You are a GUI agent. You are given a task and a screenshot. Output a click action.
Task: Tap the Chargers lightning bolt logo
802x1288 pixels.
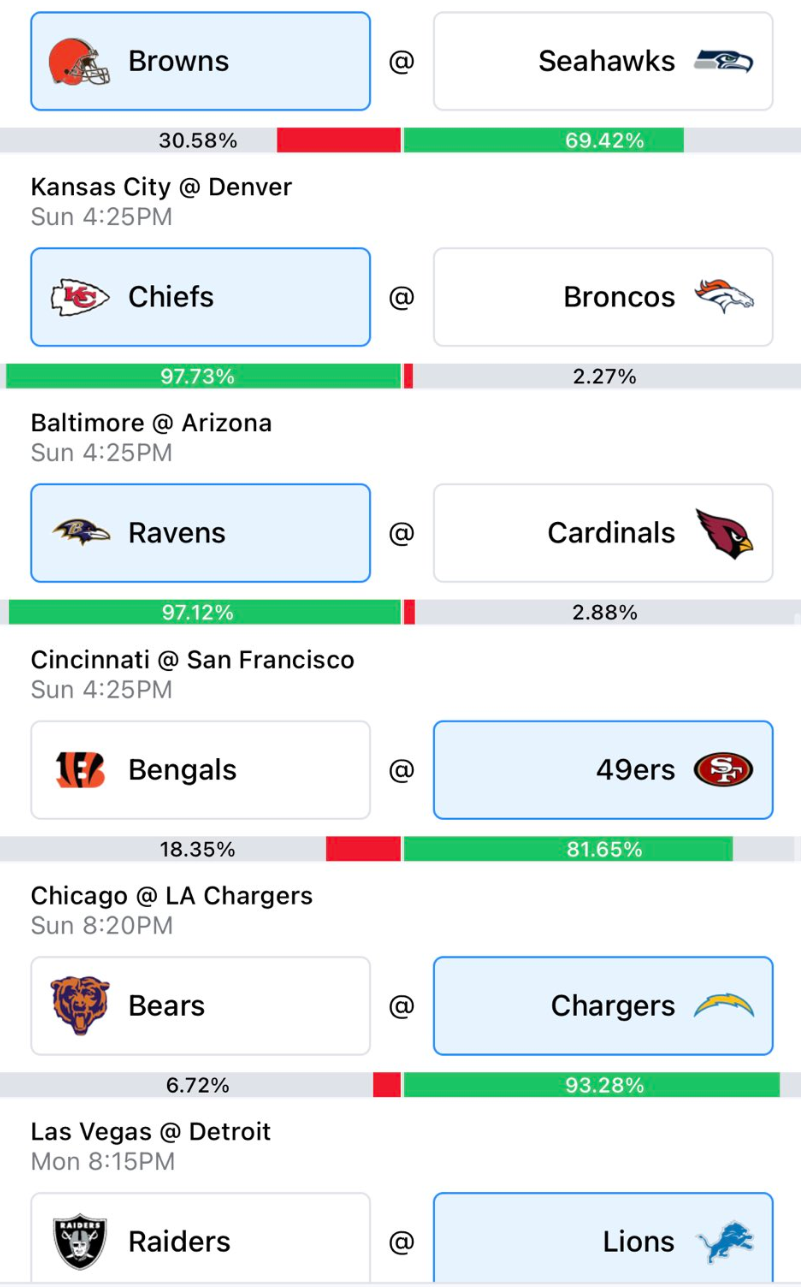click(x=724, y=1006)
